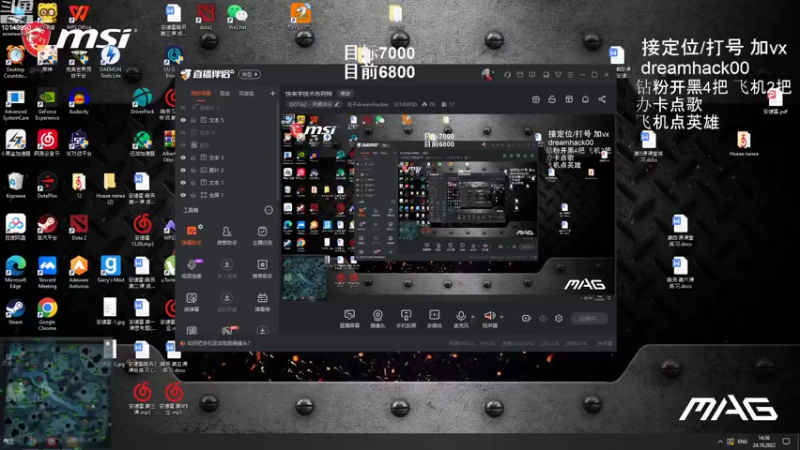Open the 房管助手 tool

pyautogui.click(x=227, y=236)
